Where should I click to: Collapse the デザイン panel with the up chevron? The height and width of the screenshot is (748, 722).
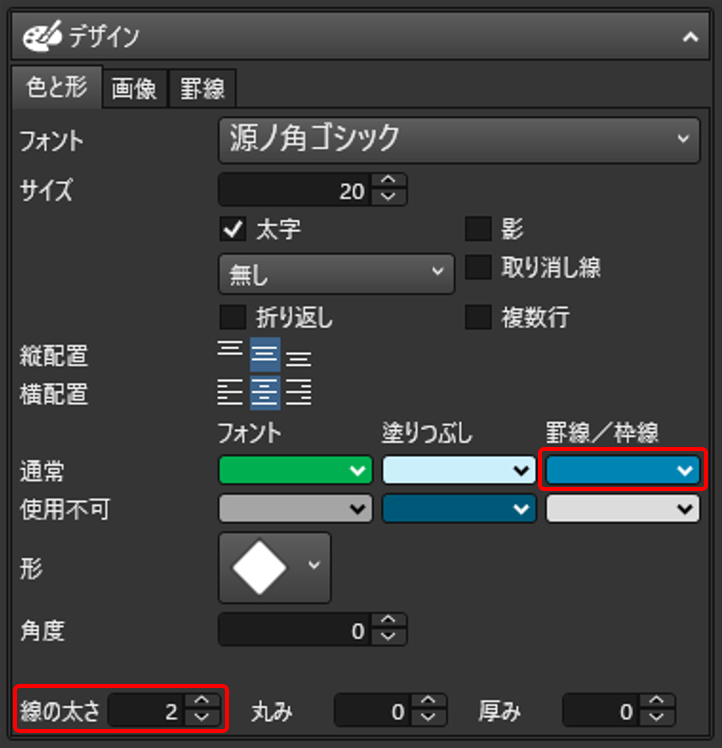click(x=690, y=37)
